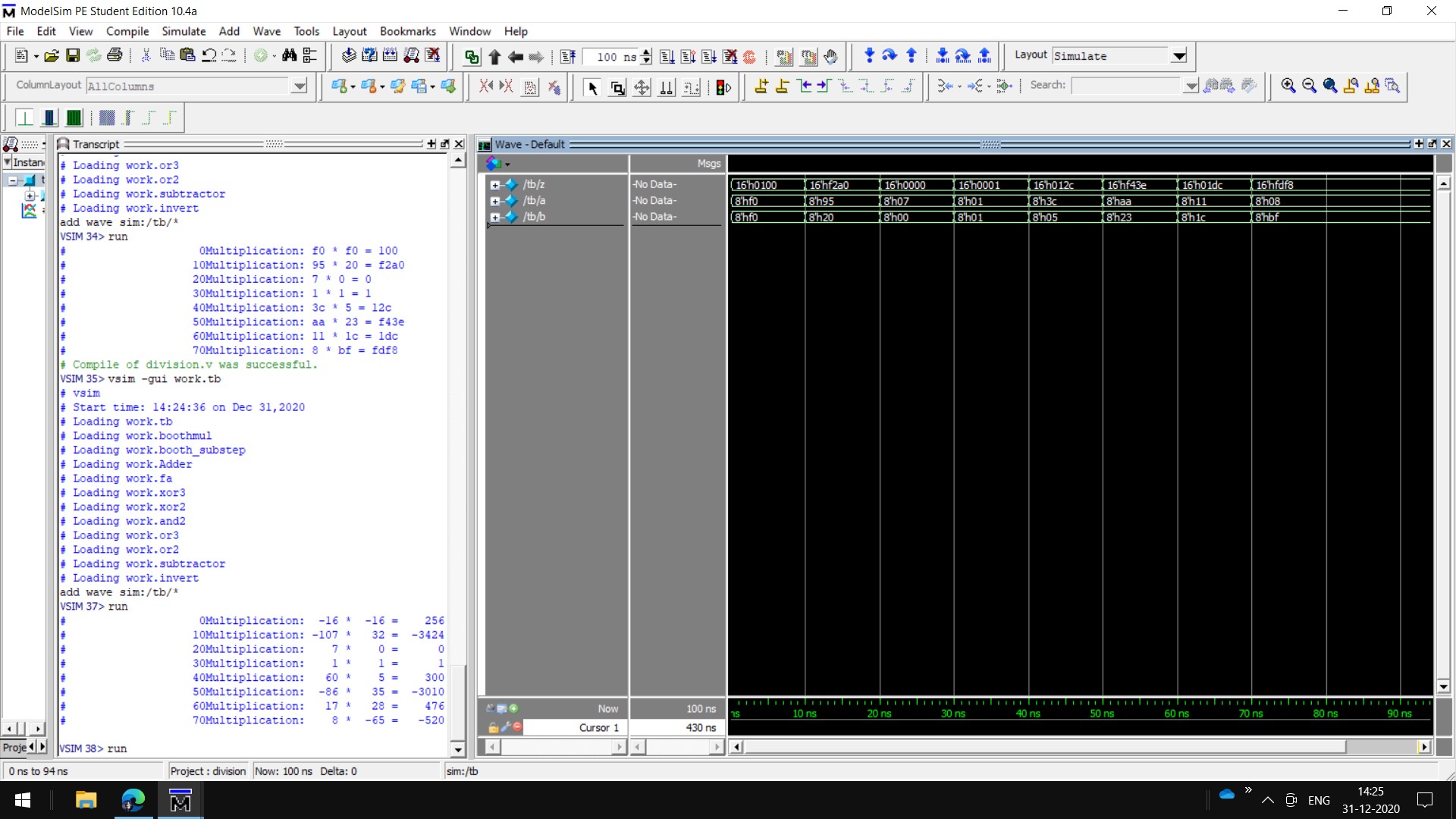Open the Simulate menu
1456x819 pixels.
point(183,31)
